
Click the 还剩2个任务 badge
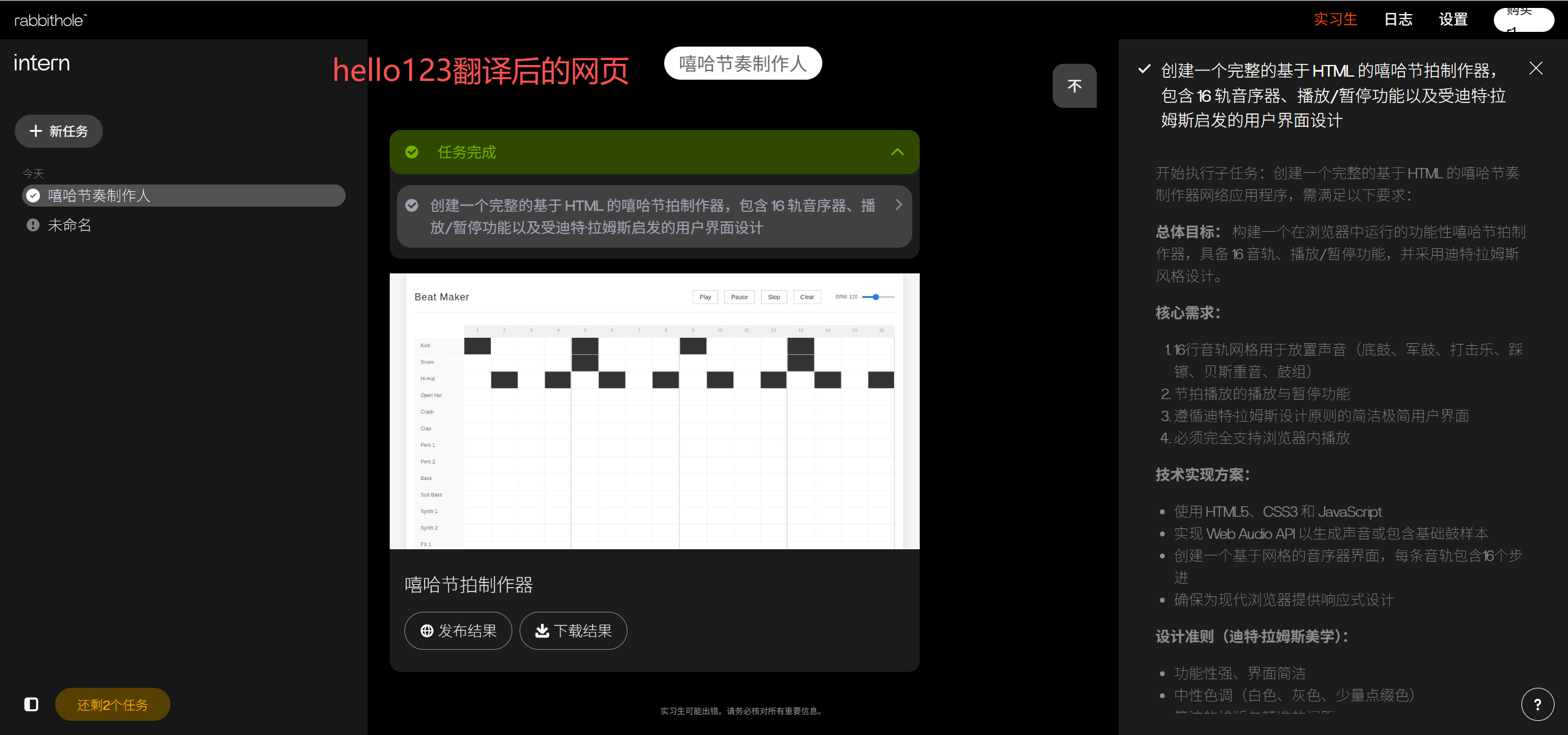click(x=112, y=704)
